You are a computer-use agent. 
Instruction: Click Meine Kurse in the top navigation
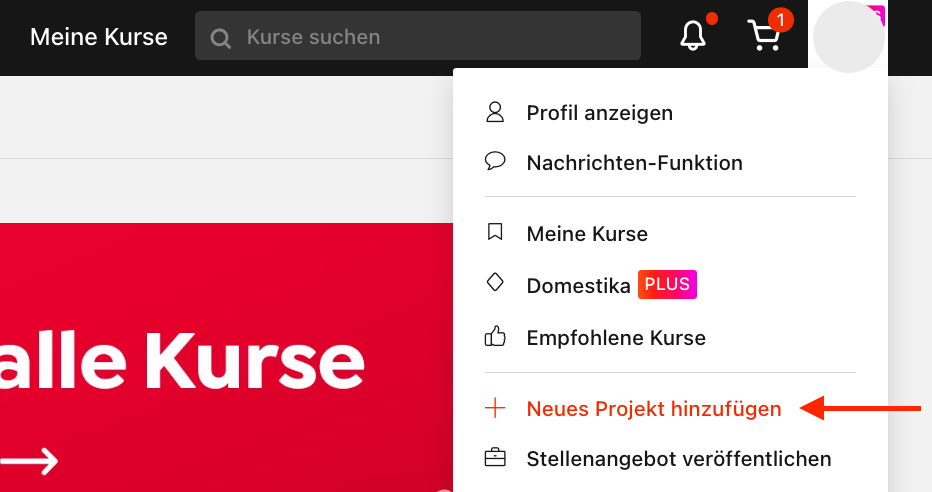[99, 37]
